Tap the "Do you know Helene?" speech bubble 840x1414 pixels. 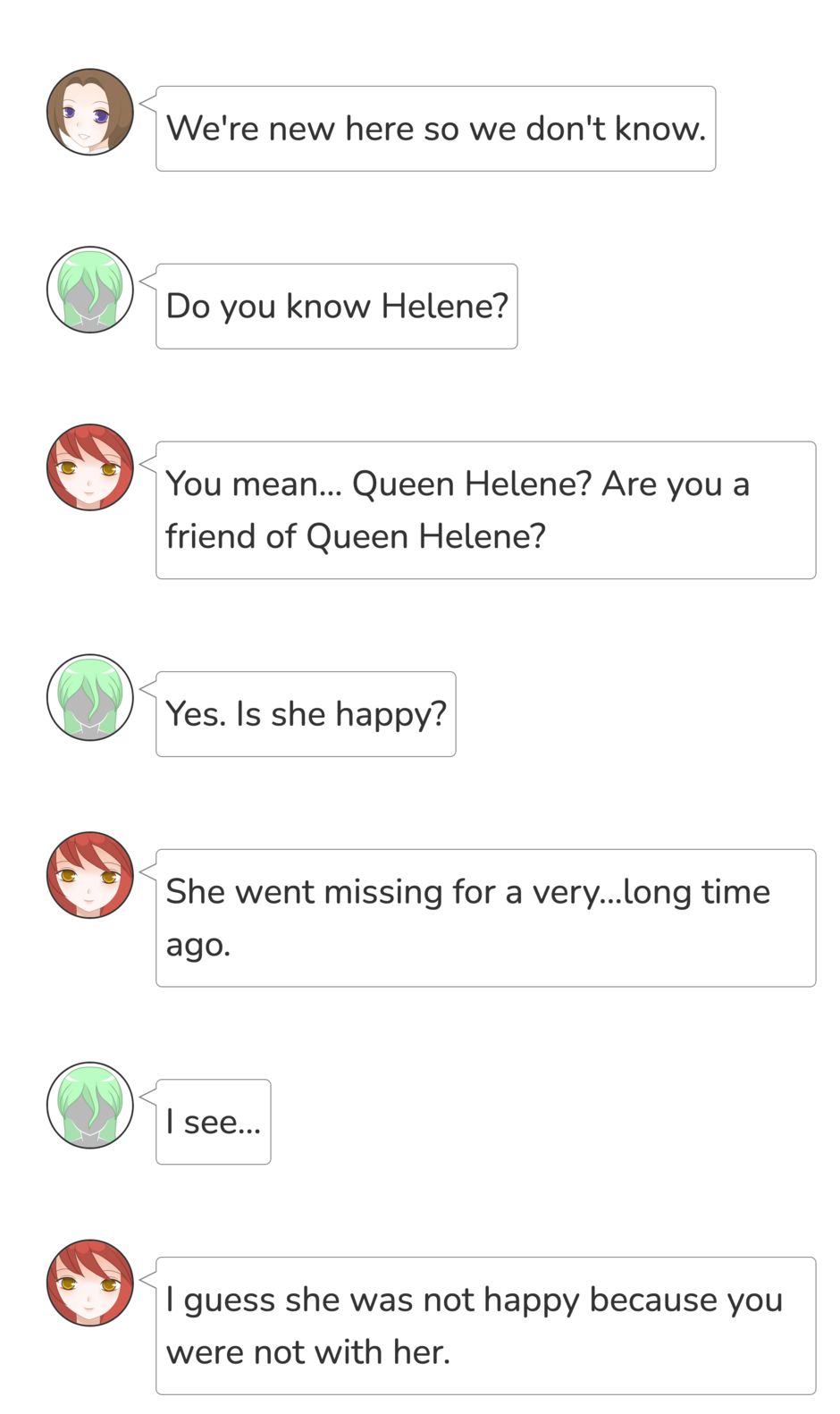click(336, 307)
